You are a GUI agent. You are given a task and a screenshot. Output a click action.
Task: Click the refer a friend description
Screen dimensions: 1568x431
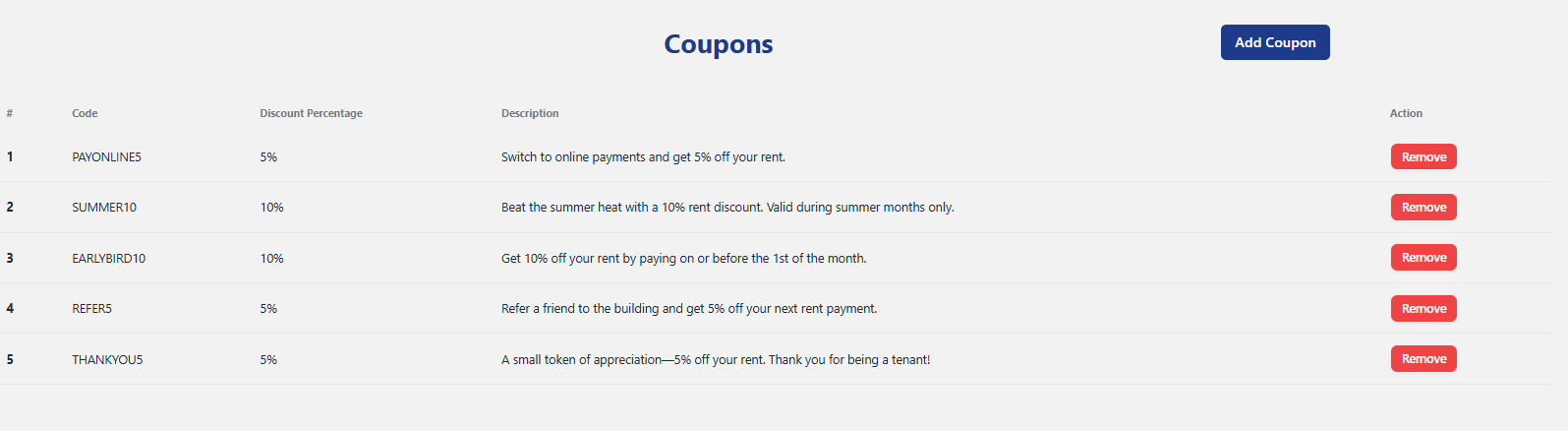tap(688, 309)
